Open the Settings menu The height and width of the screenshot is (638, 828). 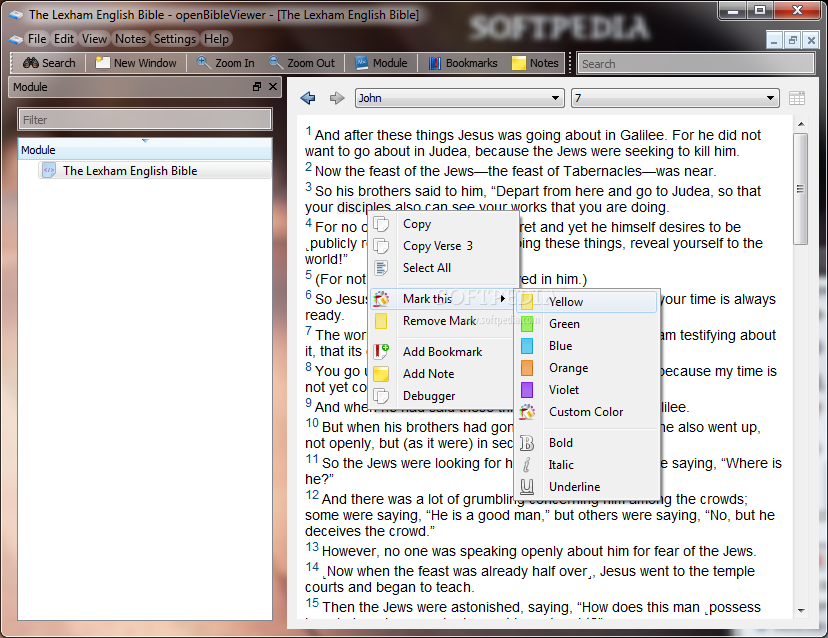[x=175, y=39]
